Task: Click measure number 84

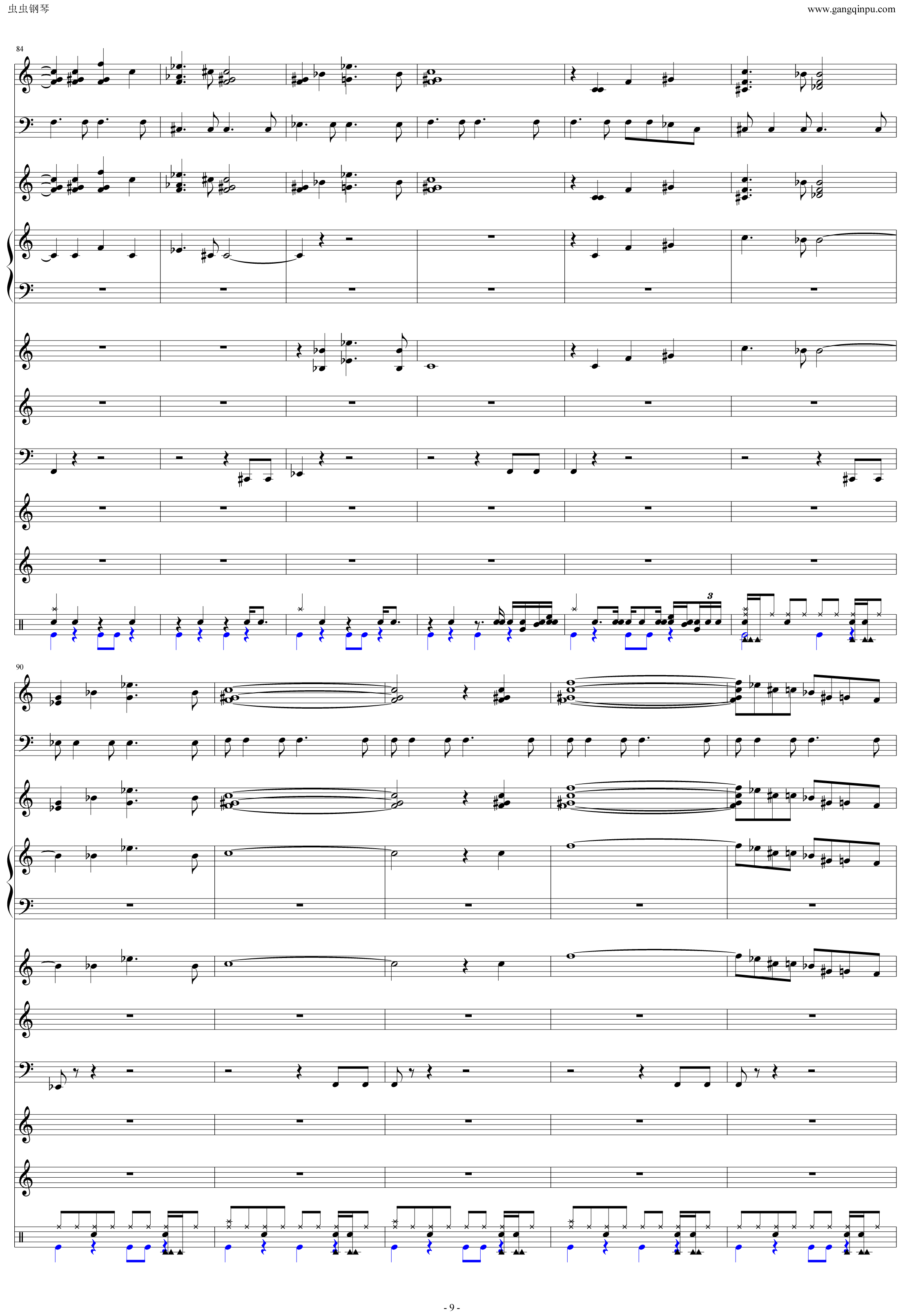Action: pyautogui.click(x=20, y=49)
